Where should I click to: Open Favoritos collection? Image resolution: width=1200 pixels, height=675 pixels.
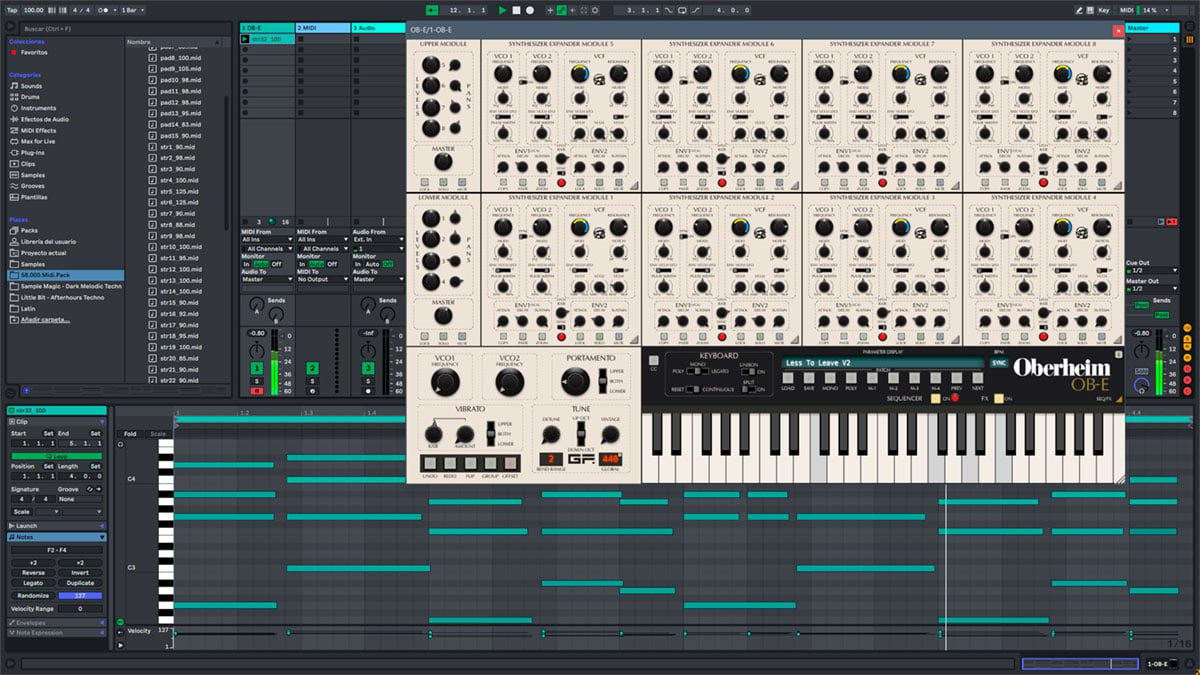(x=33, y=52)
